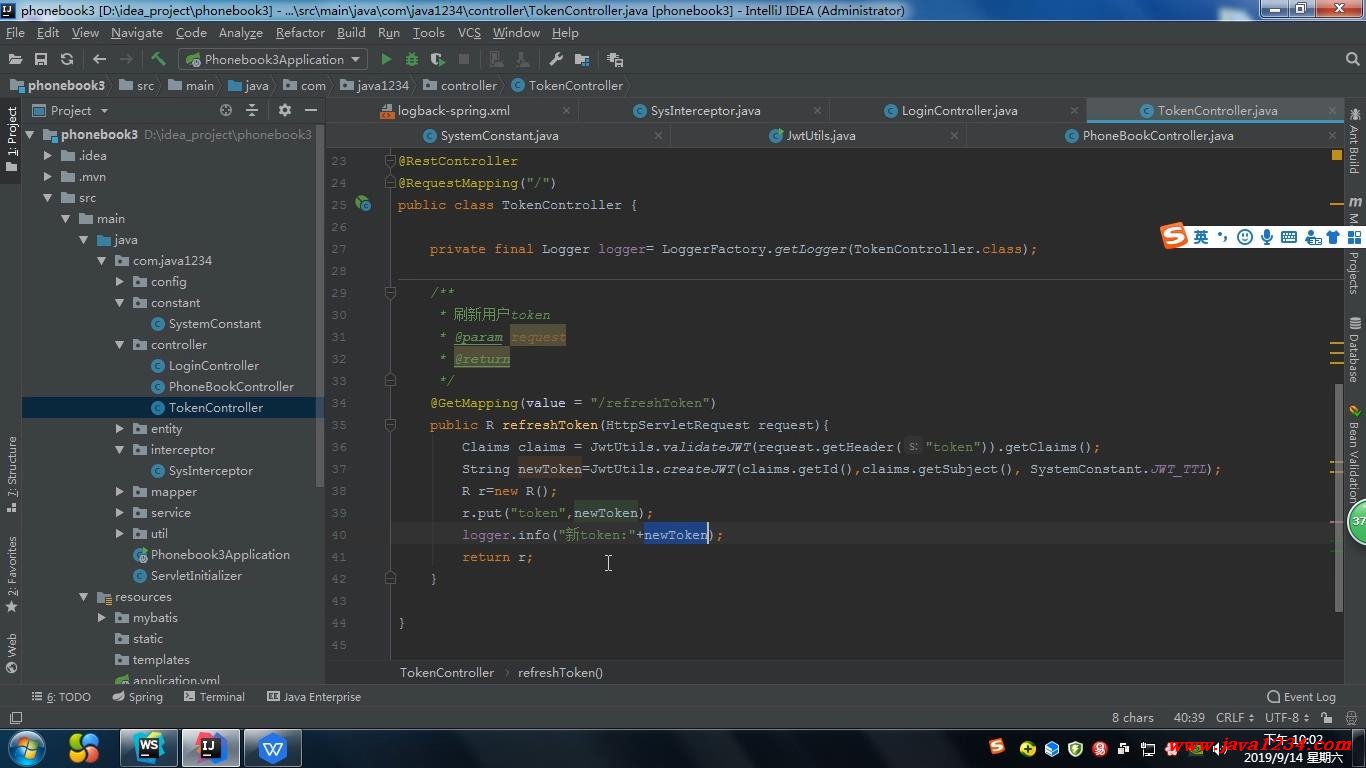
Task: Hide the Project panel with minus icon
Action: coord(311,110)
